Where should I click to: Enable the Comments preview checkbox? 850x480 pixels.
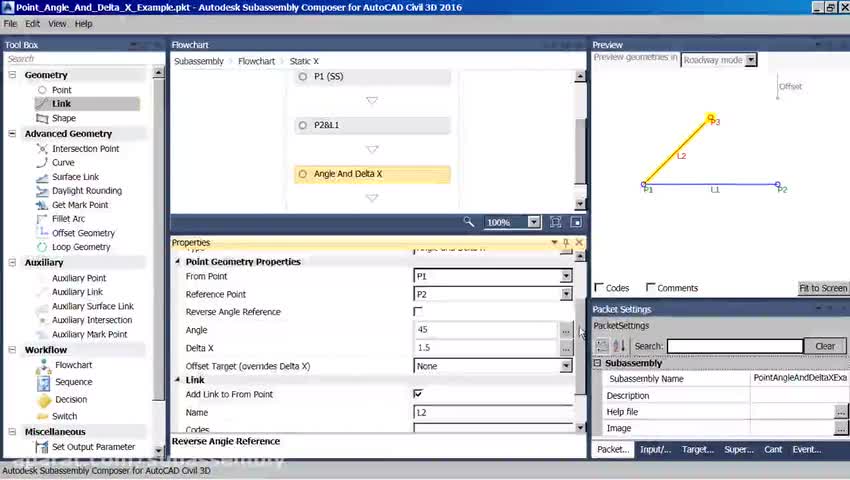651,287
